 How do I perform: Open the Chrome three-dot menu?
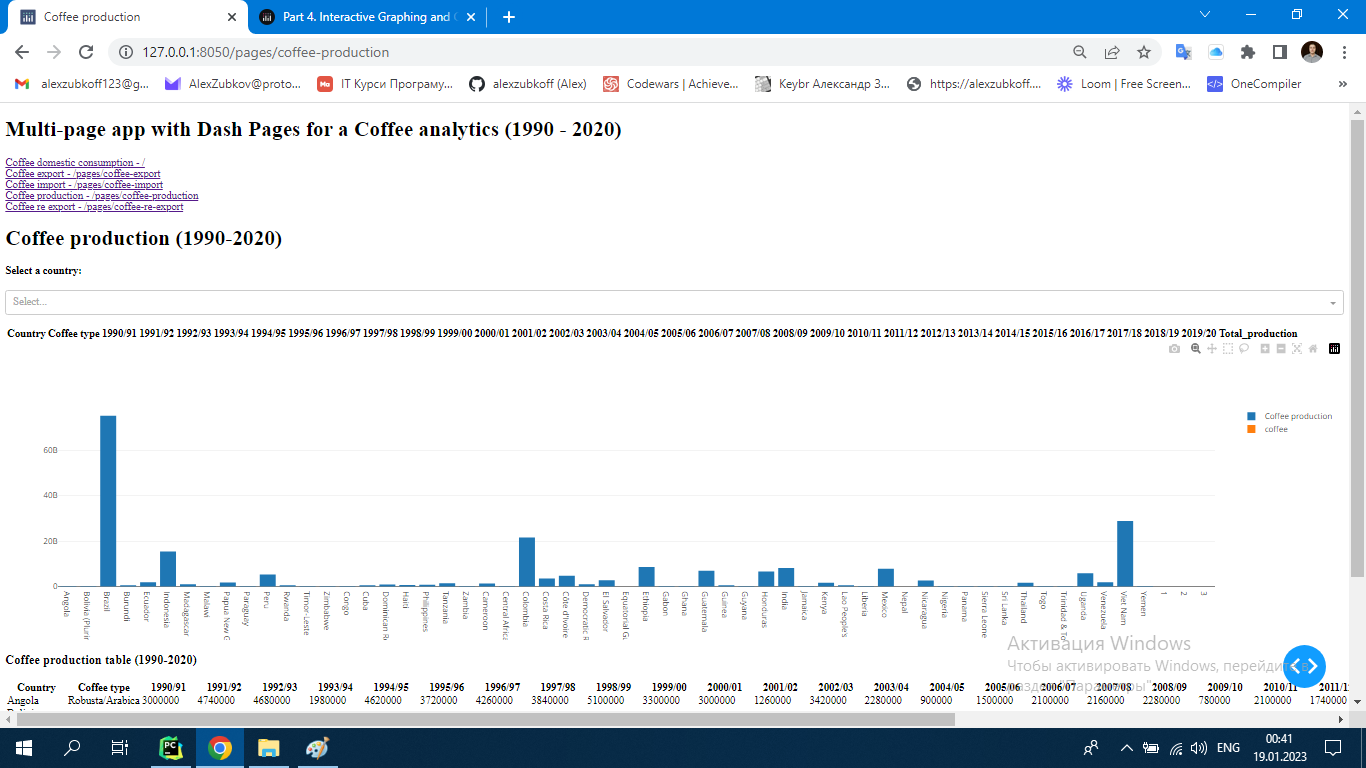[1344, 52]
